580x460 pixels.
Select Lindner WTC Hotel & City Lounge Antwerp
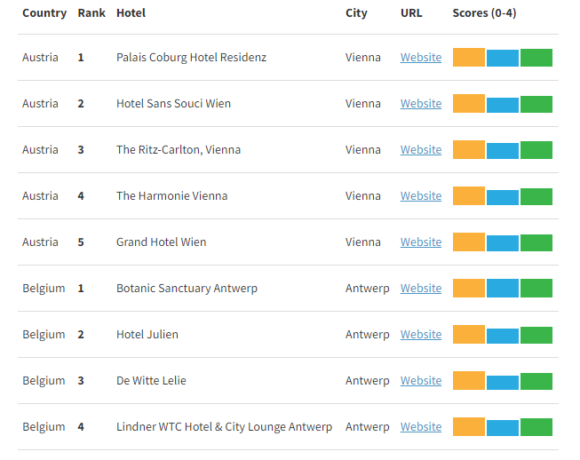pos(224,427)
